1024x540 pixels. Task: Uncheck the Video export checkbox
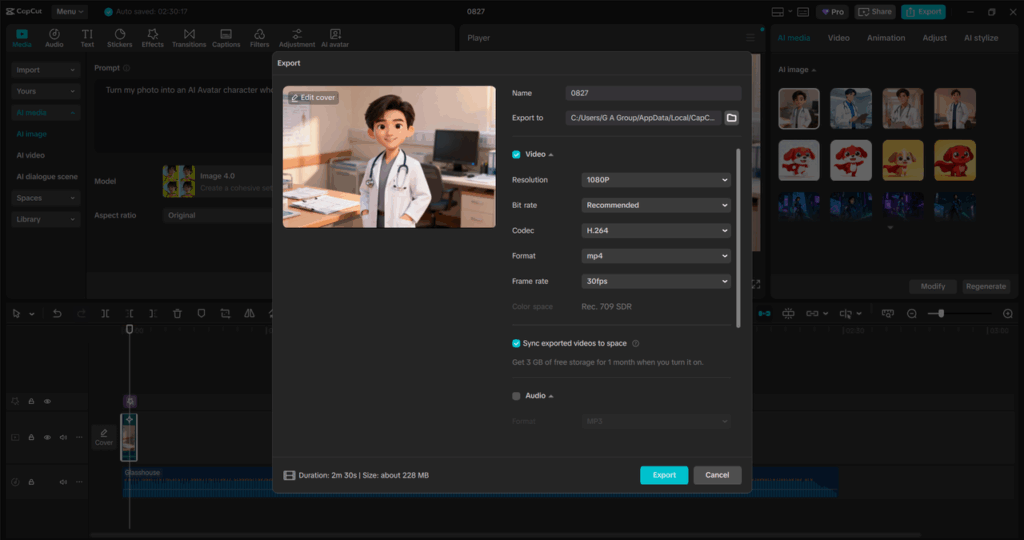pos(516,154)
